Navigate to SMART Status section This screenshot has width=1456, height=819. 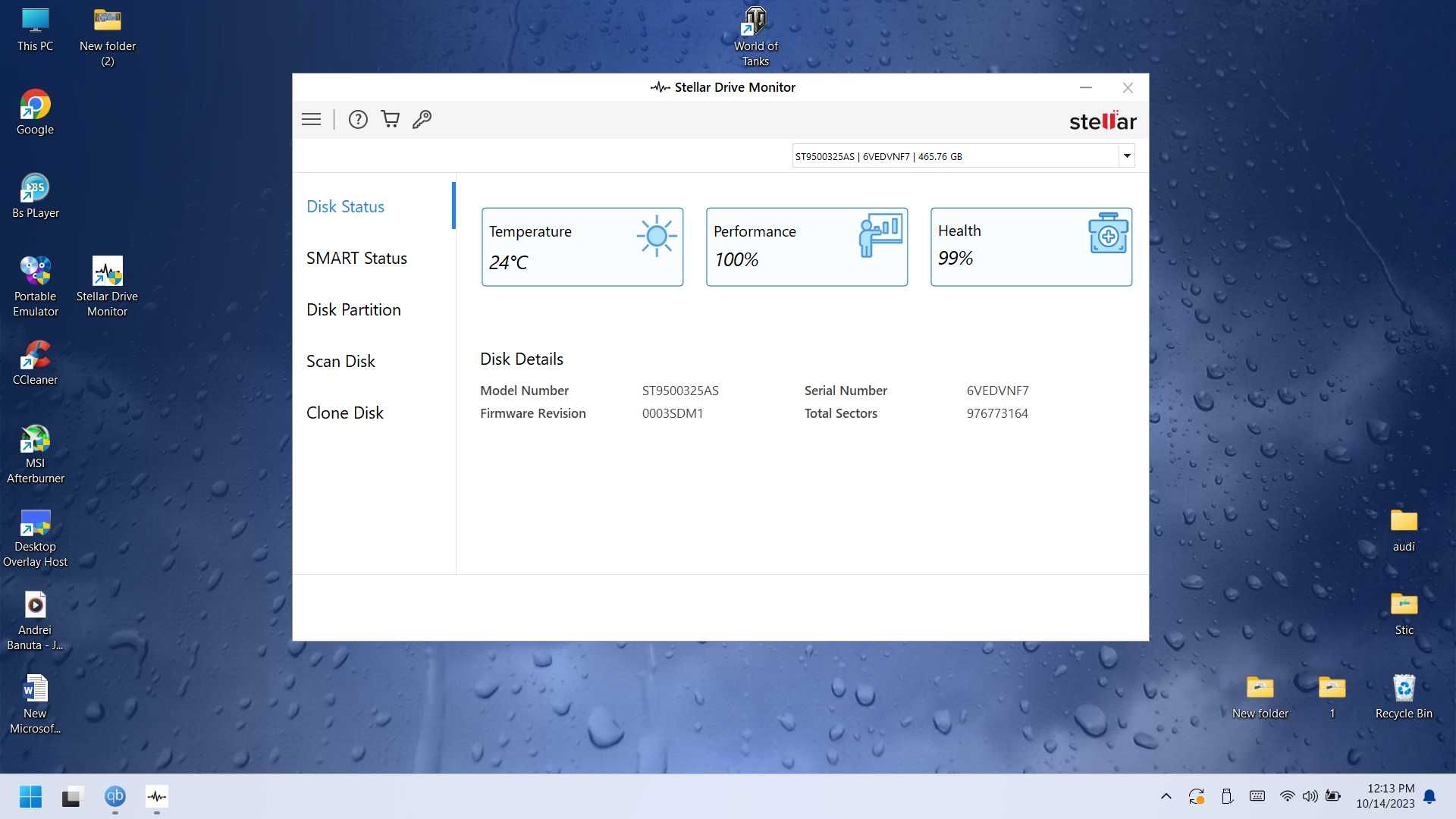[x=356, y=258]
